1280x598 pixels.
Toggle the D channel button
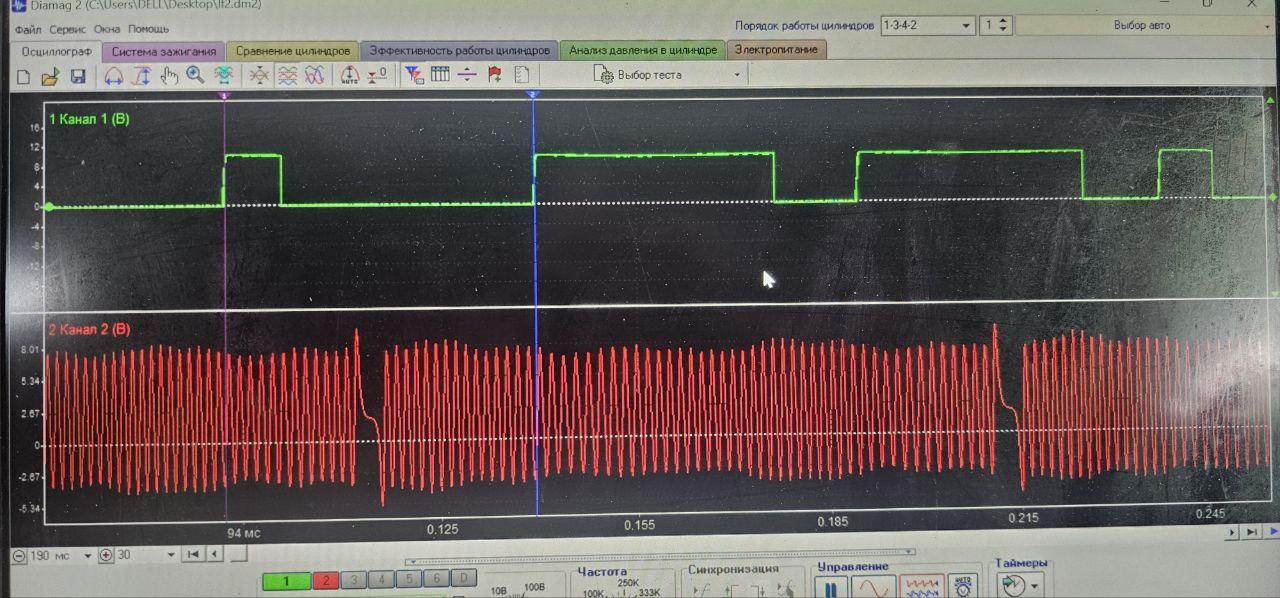click(464, 578)
